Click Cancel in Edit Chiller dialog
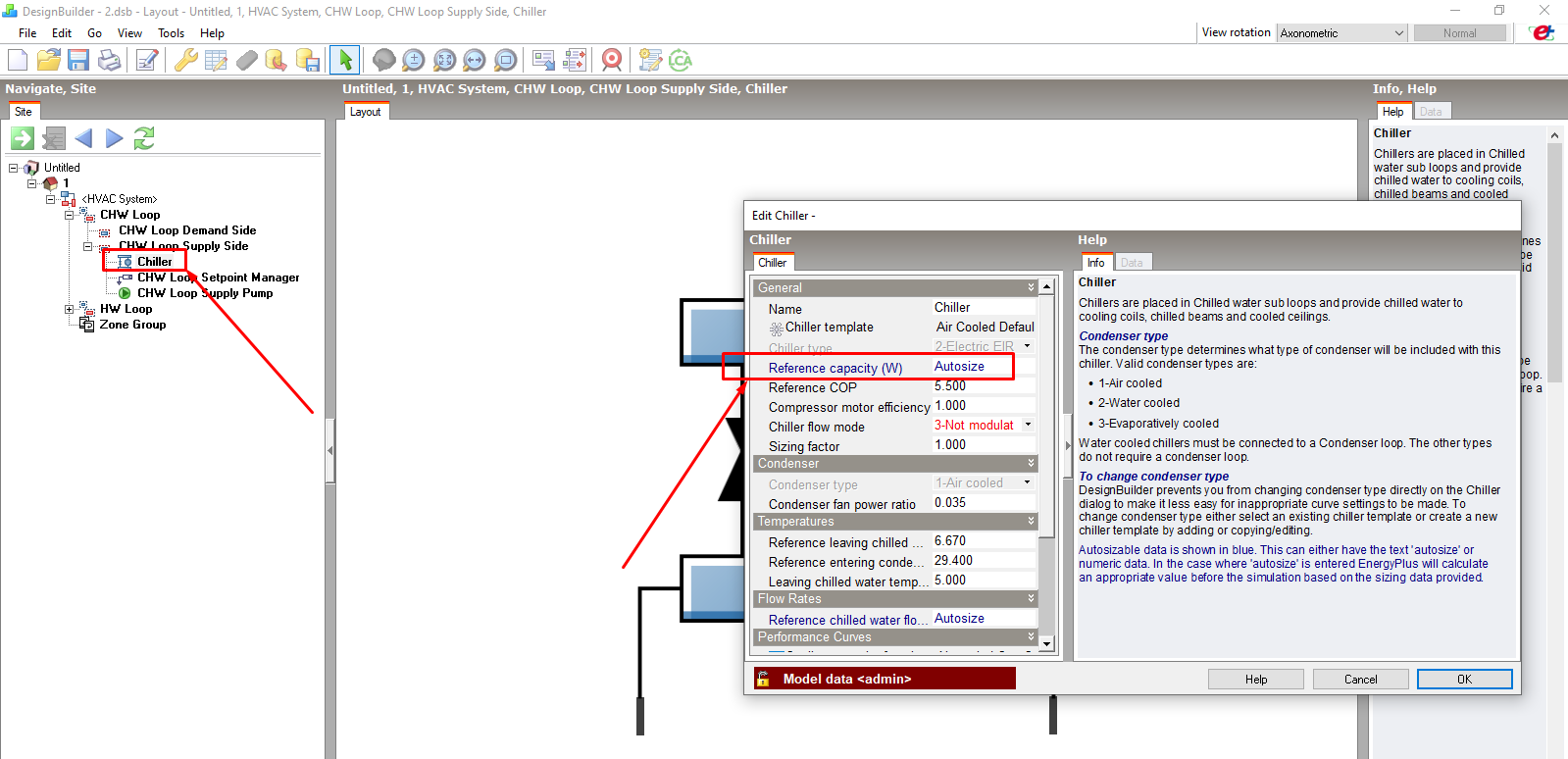Screen dimensions: 1568x759 pos(1360,680)
